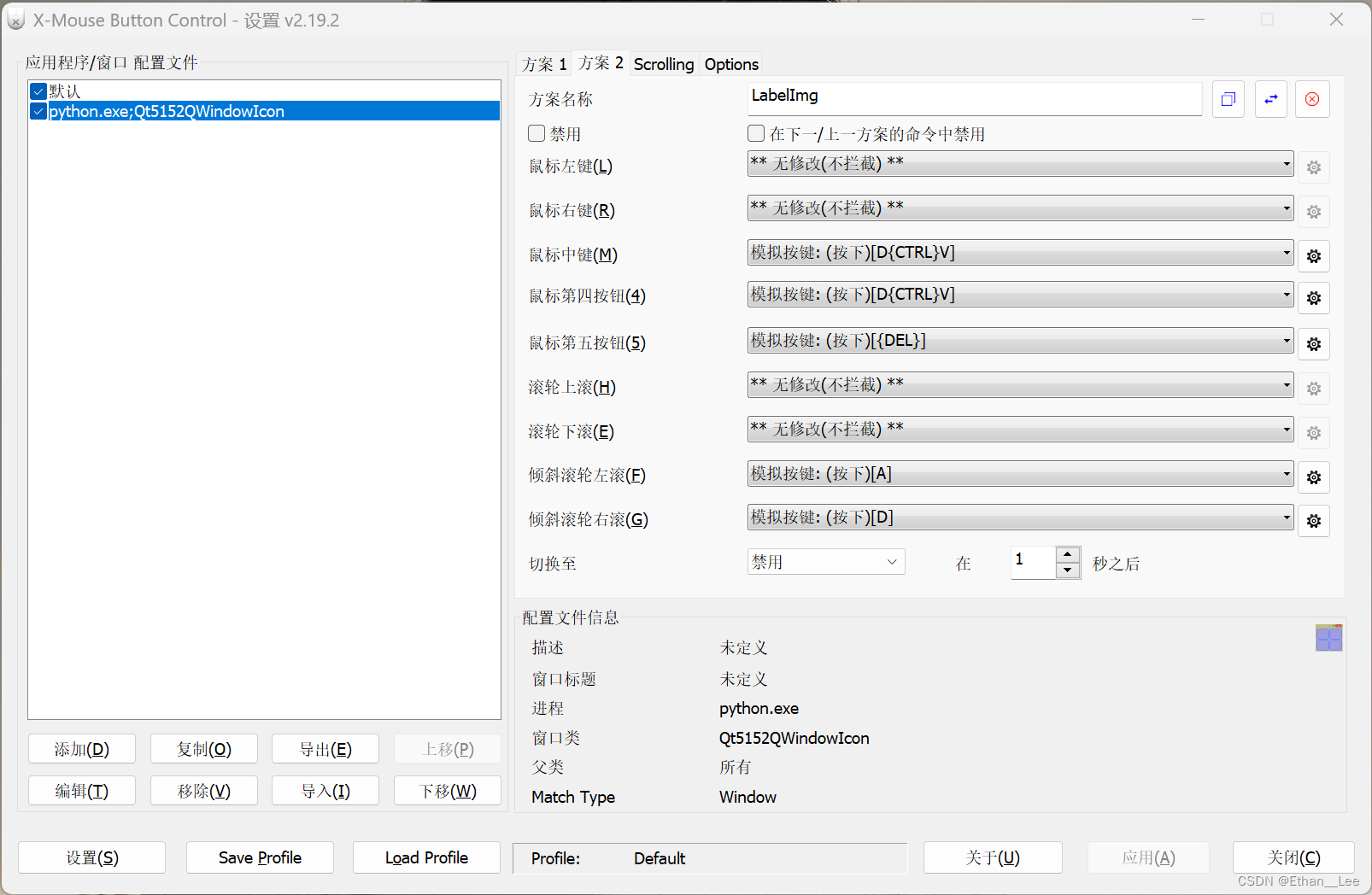The height and width of the screenshot is (895, 1372).
Task: Open gear settings for 鼠标右键(R)
Action: coord(1314,212)
